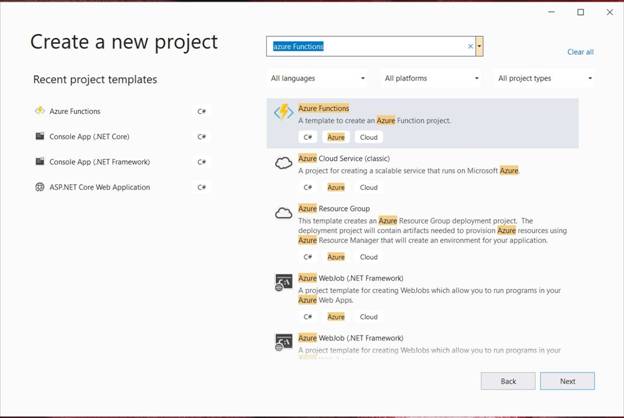This screenshot has width=624, height=418.
Task: Click the C# tag under first Azure WebJob
Action: point(308,317)
